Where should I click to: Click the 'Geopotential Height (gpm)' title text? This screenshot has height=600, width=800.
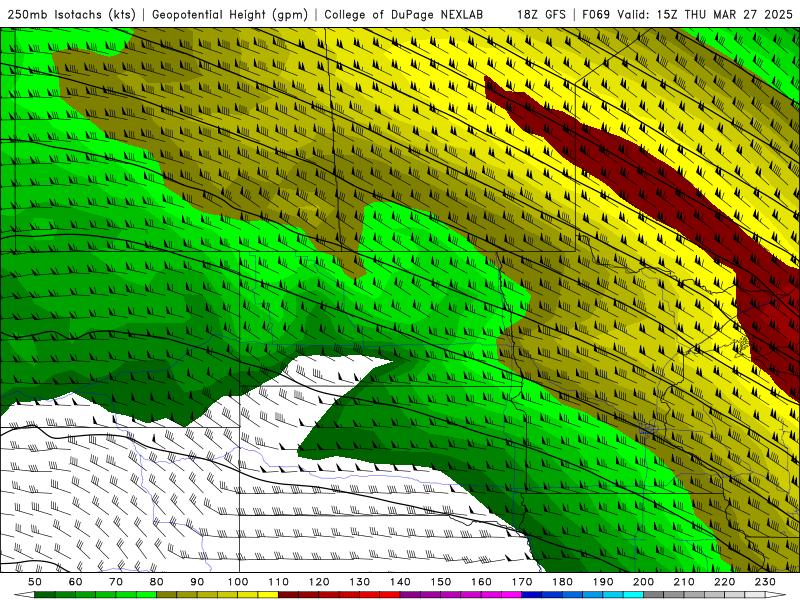[x=230, y=15]
